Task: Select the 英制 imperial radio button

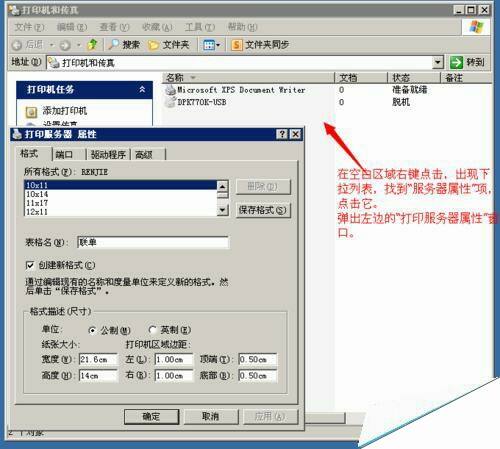Action: [152, 330]
